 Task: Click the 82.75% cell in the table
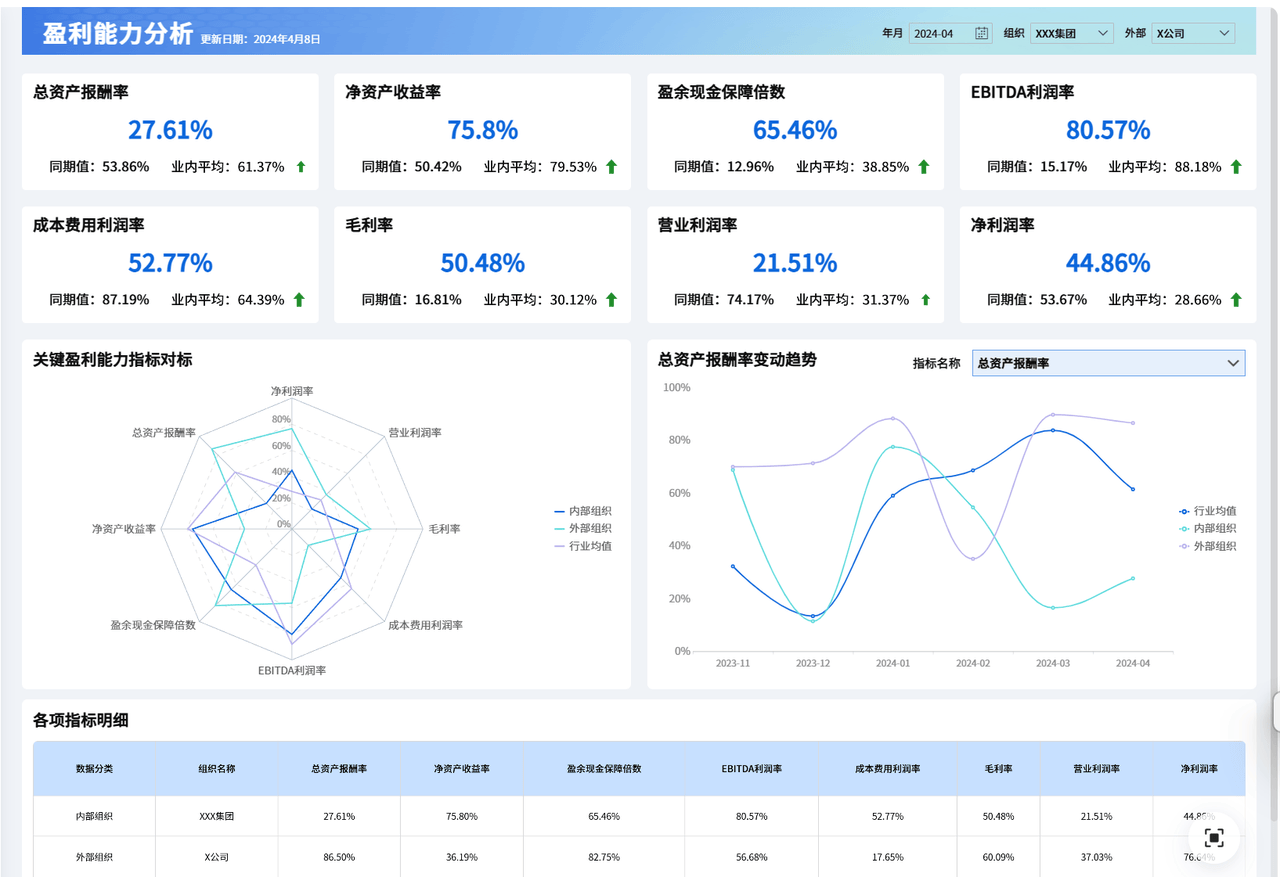coord(604,857)
